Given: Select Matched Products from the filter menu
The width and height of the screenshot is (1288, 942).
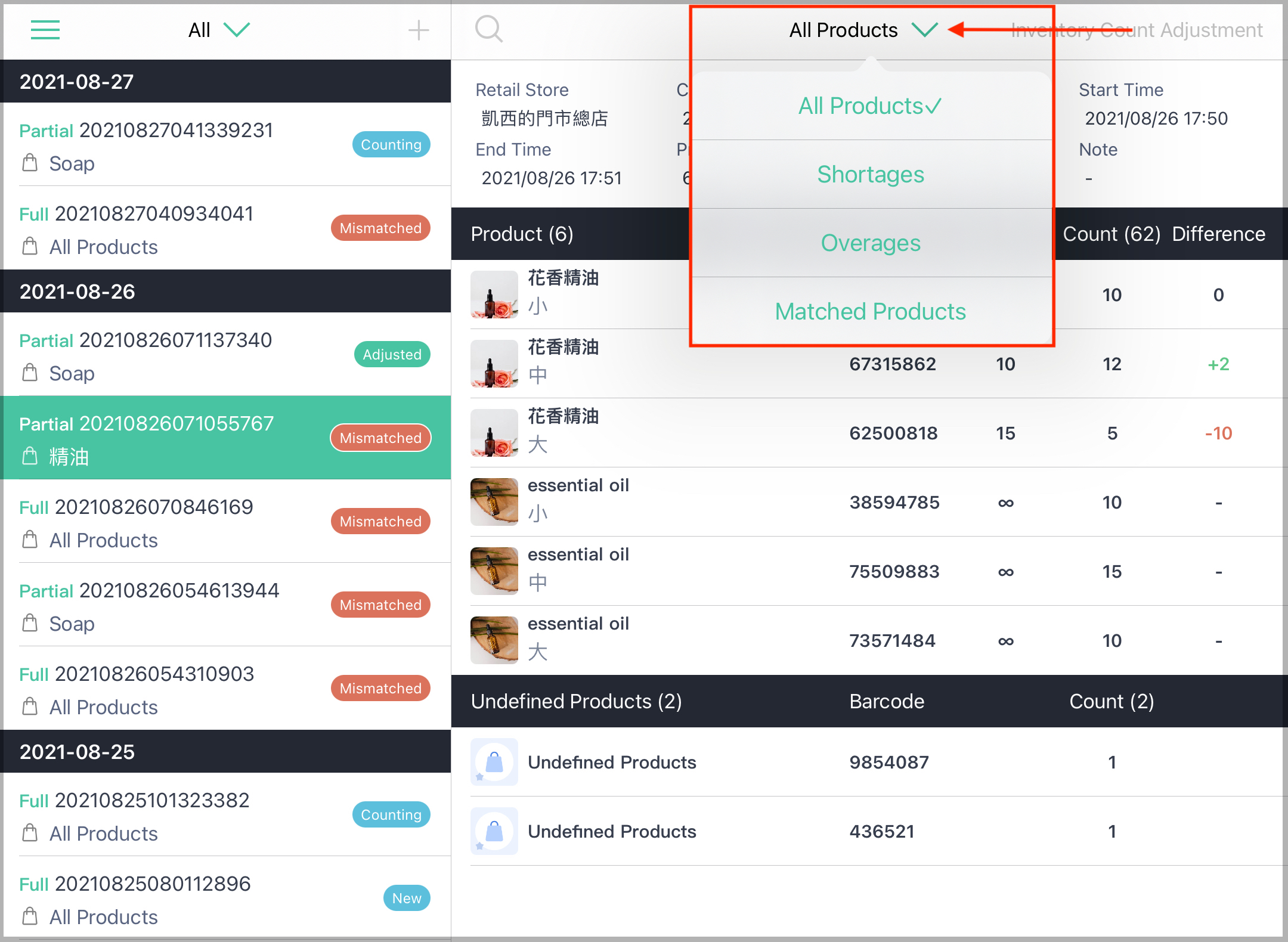Looking at the screenshot, I should pyautogui.click(x=870, y=311).
